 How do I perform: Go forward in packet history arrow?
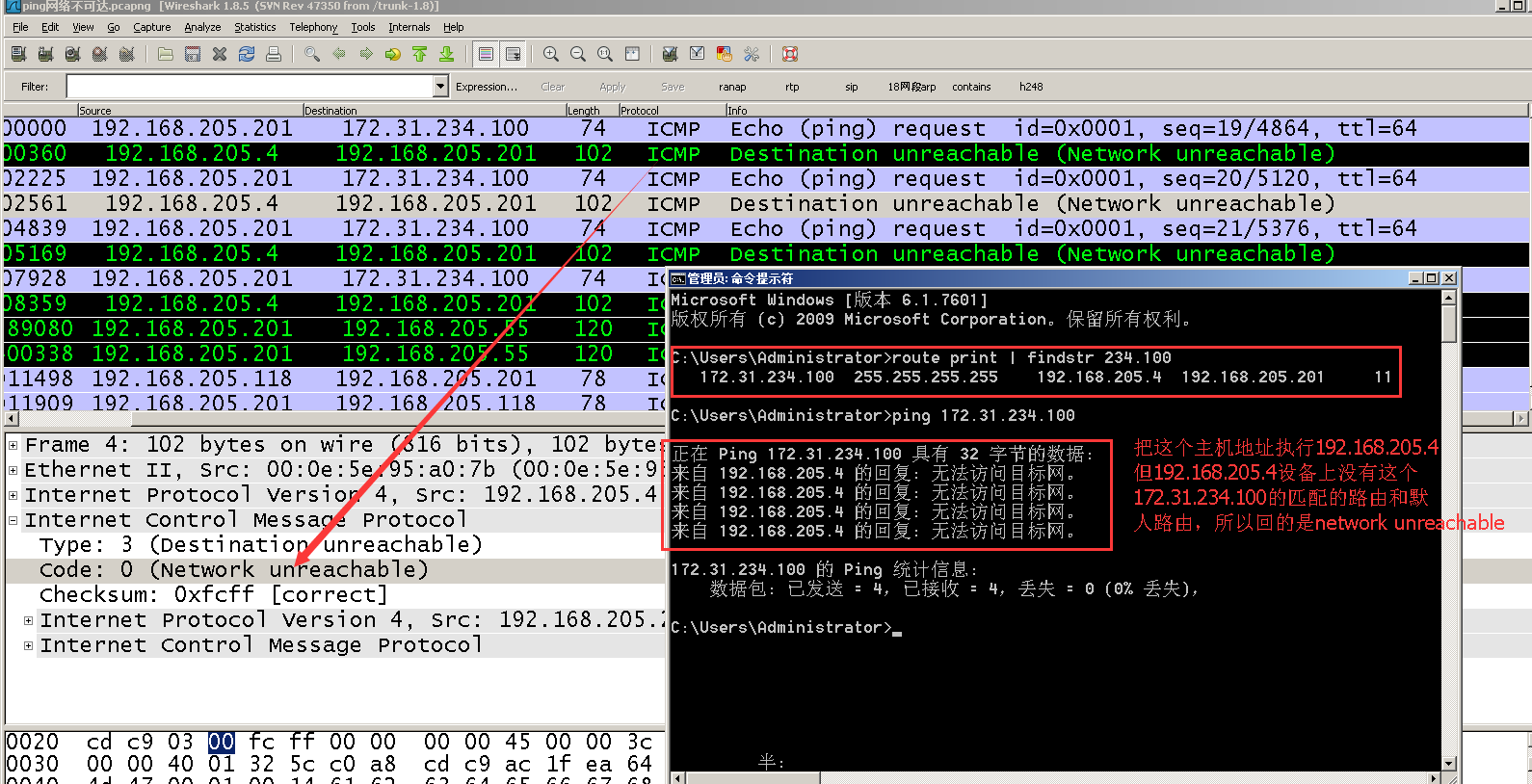pyautogui.click(x=366, y=54)
